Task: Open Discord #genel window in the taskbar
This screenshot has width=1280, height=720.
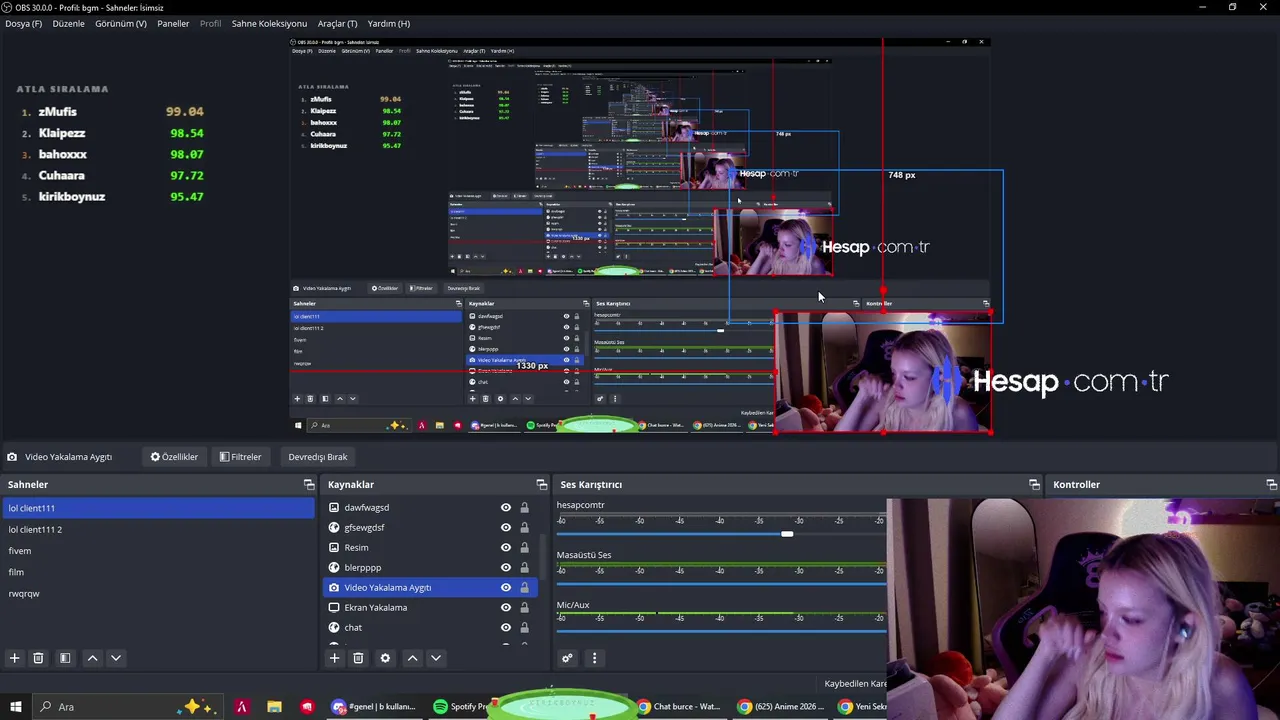Action: coord(374,707)
